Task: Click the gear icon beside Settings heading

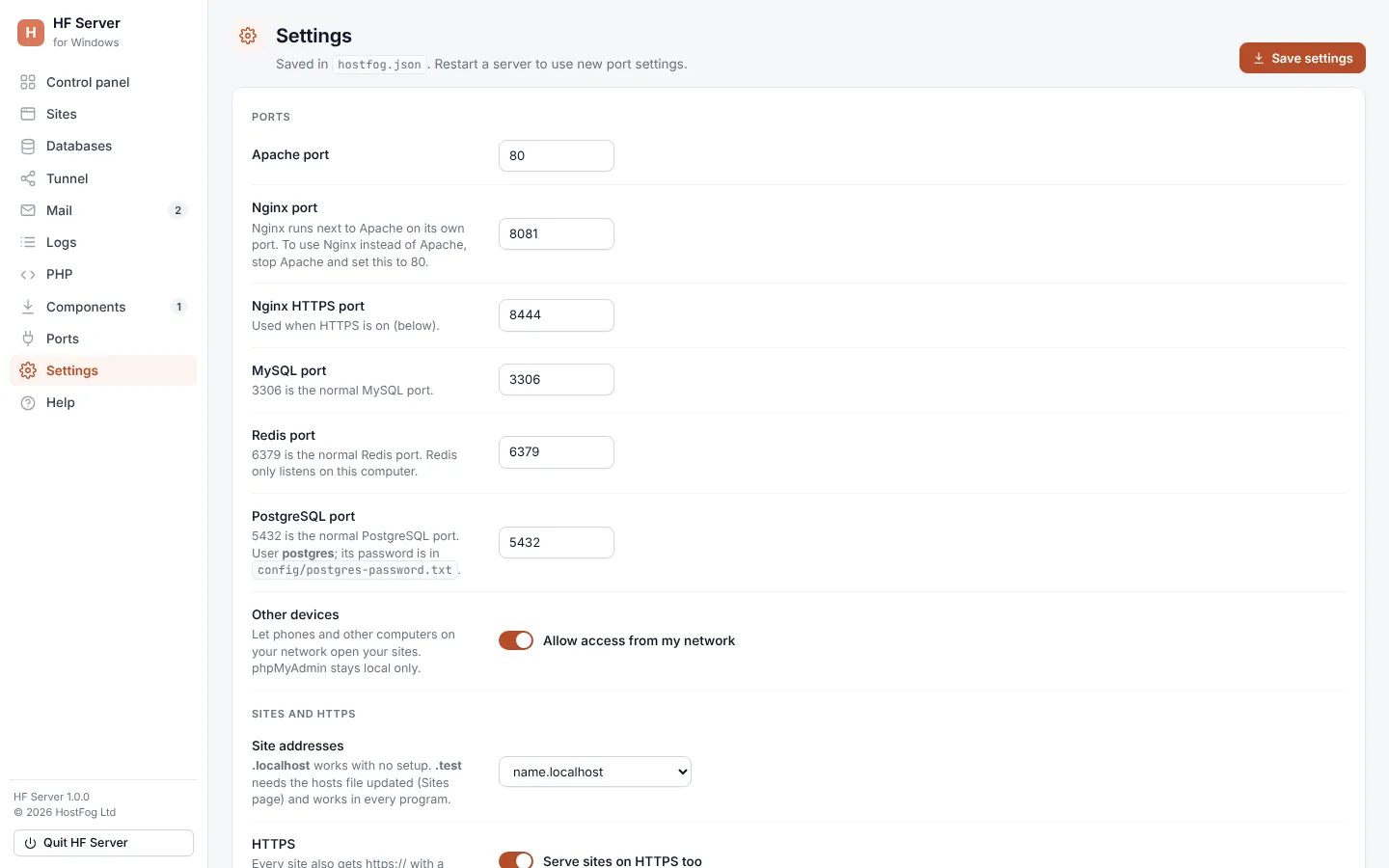Action: coord(248,36)
